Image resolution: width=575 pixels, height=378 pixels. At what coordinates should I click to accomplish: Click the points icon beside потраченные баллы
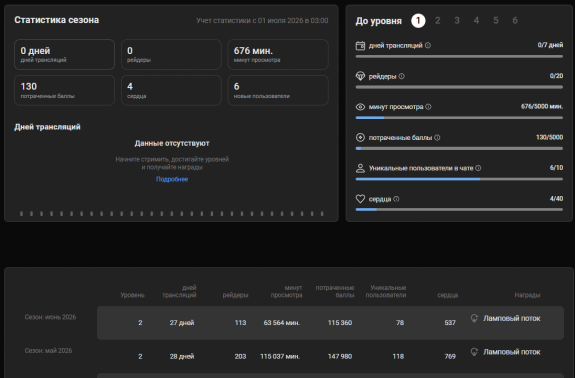click(360, 137)
